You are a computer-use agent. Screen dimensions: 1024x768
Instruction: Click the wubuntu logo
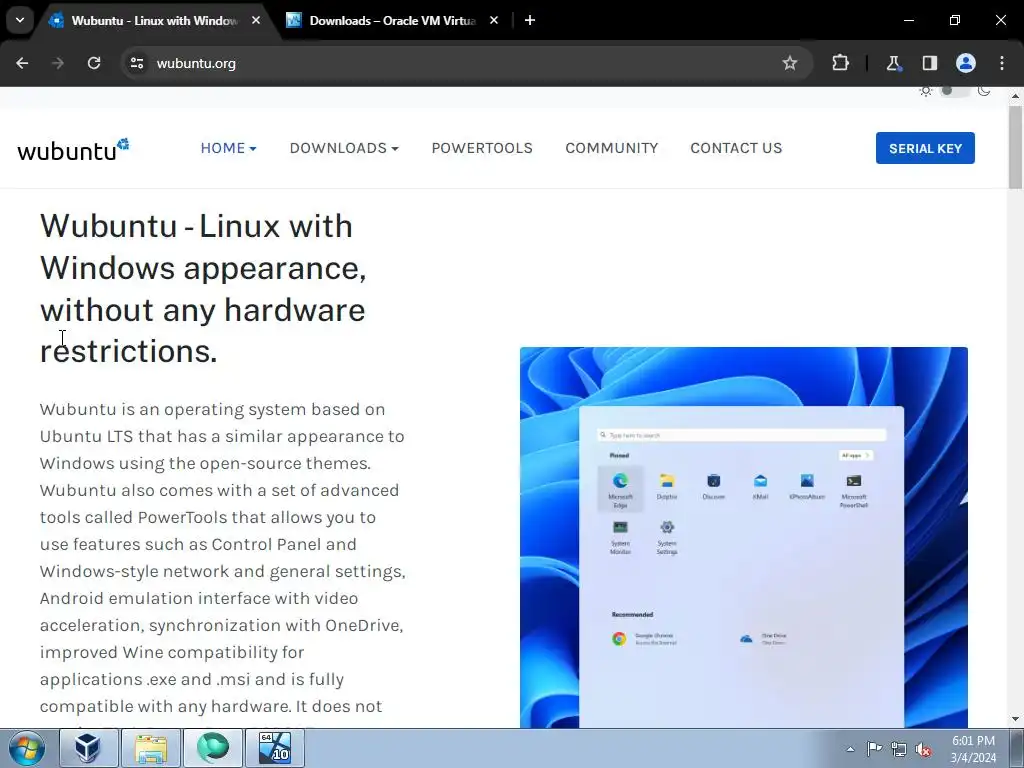(73, 149)
